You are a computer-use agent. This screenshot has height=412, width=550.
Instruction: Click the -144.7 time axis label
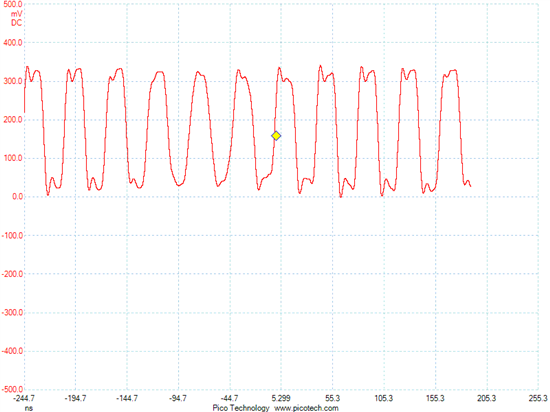(127, 399)
